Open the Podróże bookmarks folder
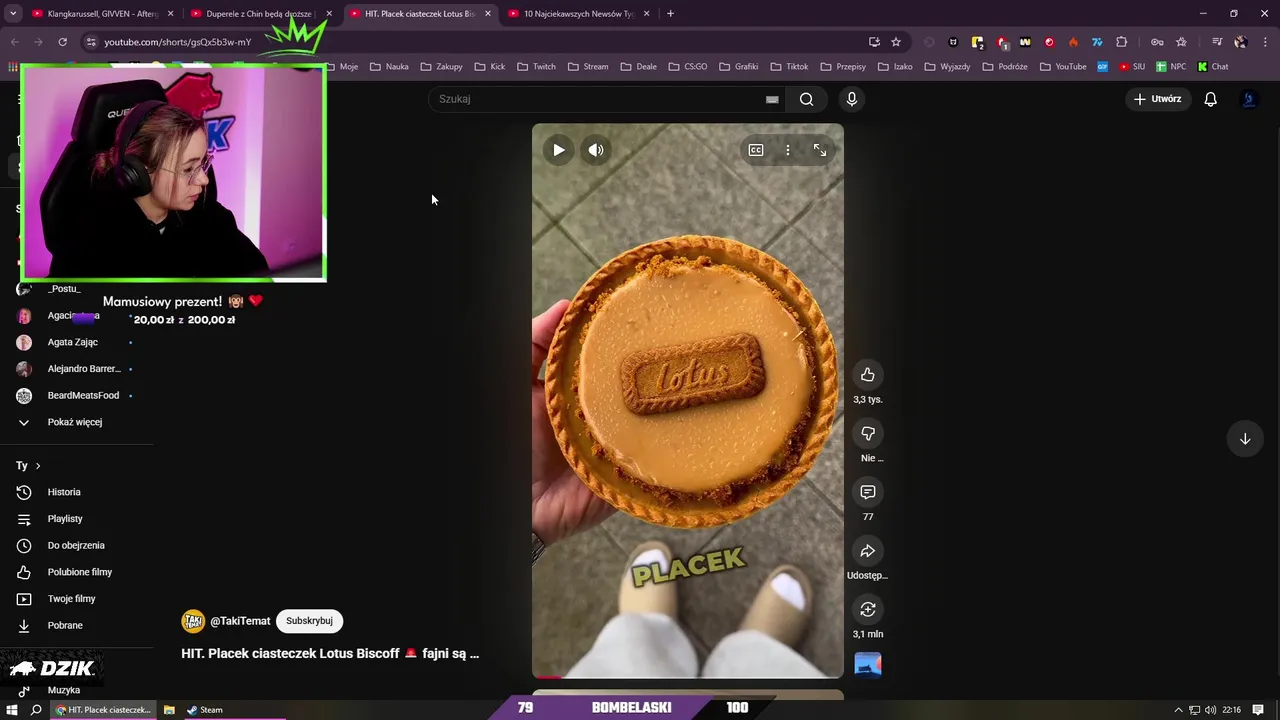Viewport: 1280px width, 720px height. 1005,67
